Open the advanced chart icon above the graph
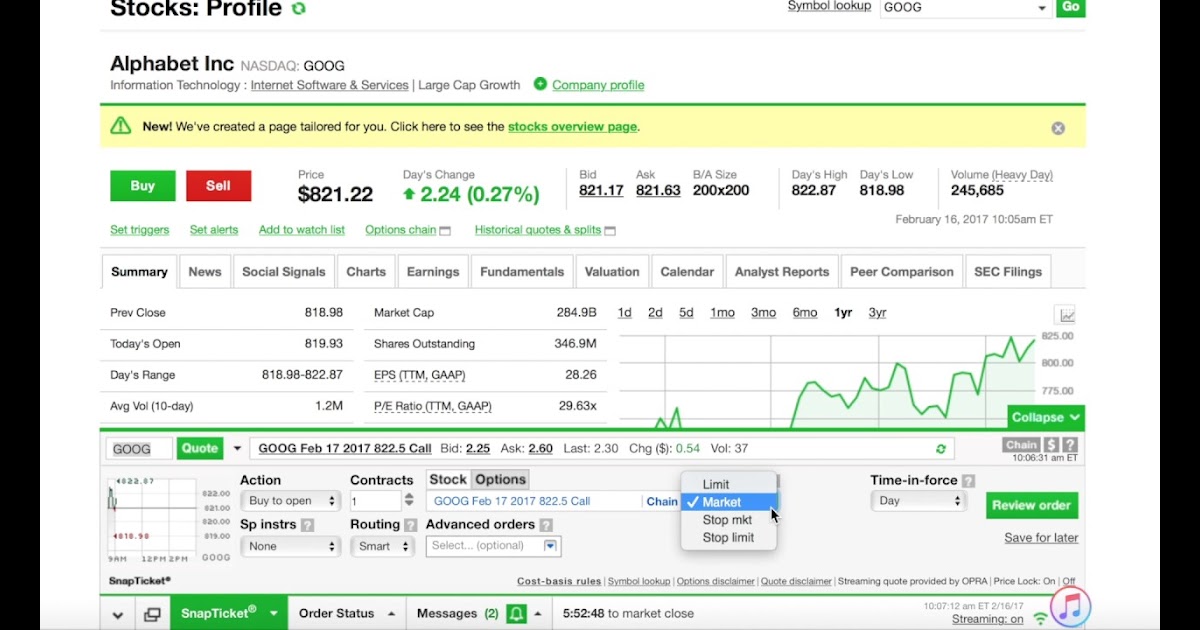Image resolution: width=1200 pixels, height=630 pixels. click(1067, 315)
